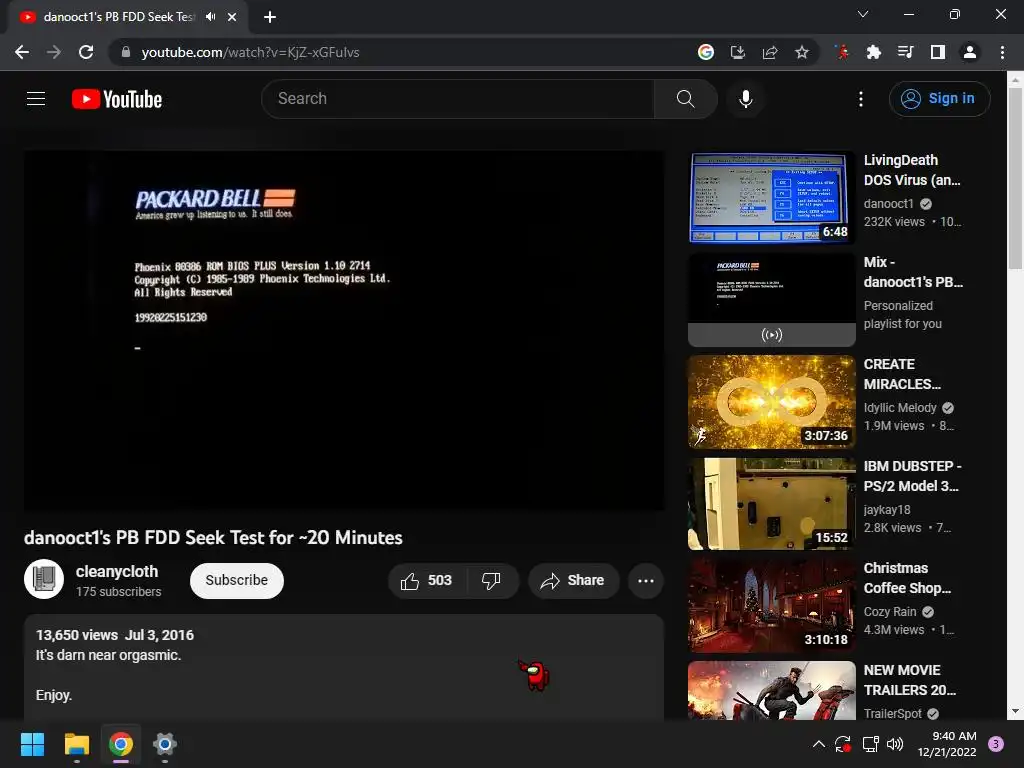Open media controls icon in toolbar
Image resolution: width=1024 pixels, height=768 pixels.
pos(905,52)
